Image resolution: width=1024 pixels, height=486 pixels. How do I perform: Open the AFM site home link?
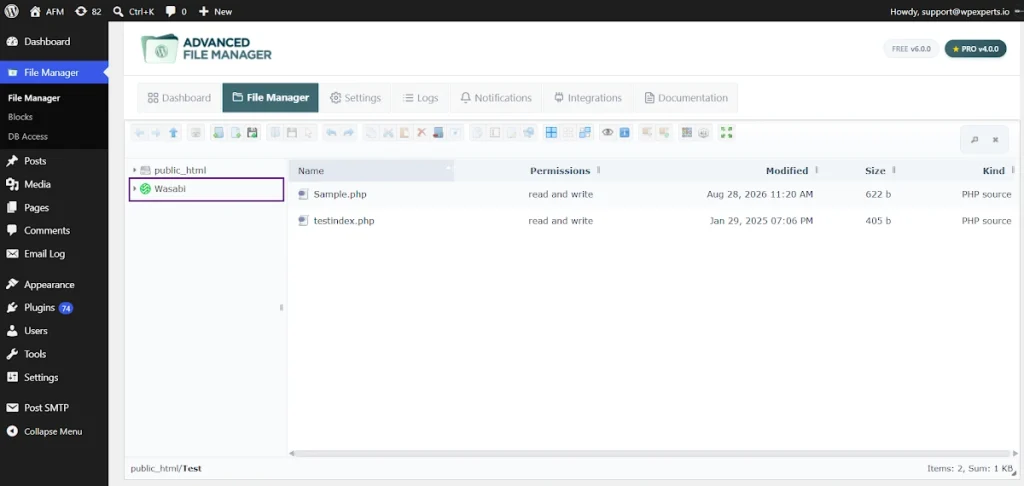pos(47,11)
